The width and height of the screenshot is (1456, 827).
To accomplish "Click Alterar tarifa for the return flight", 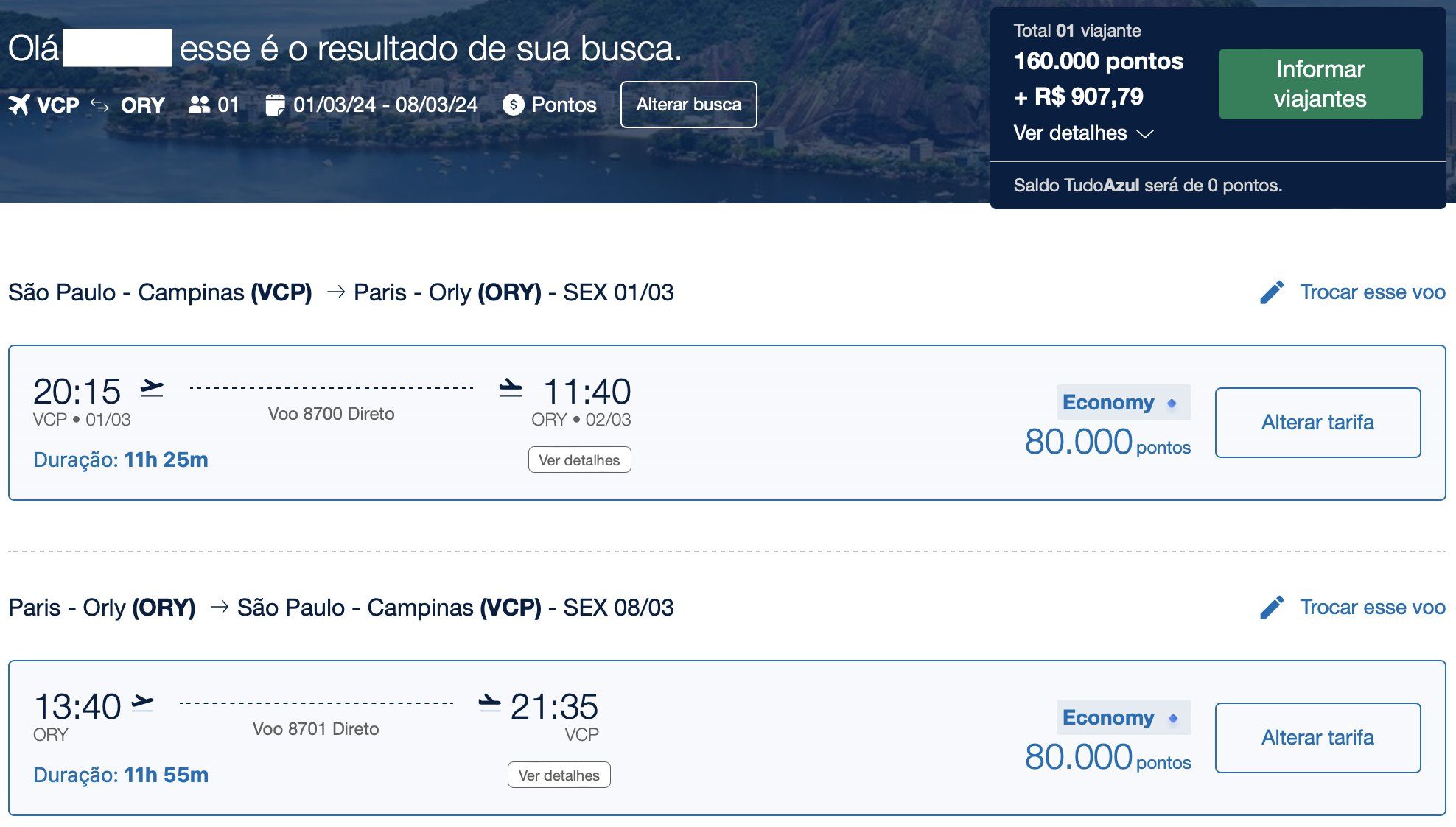I will (x=1317, y=738).
